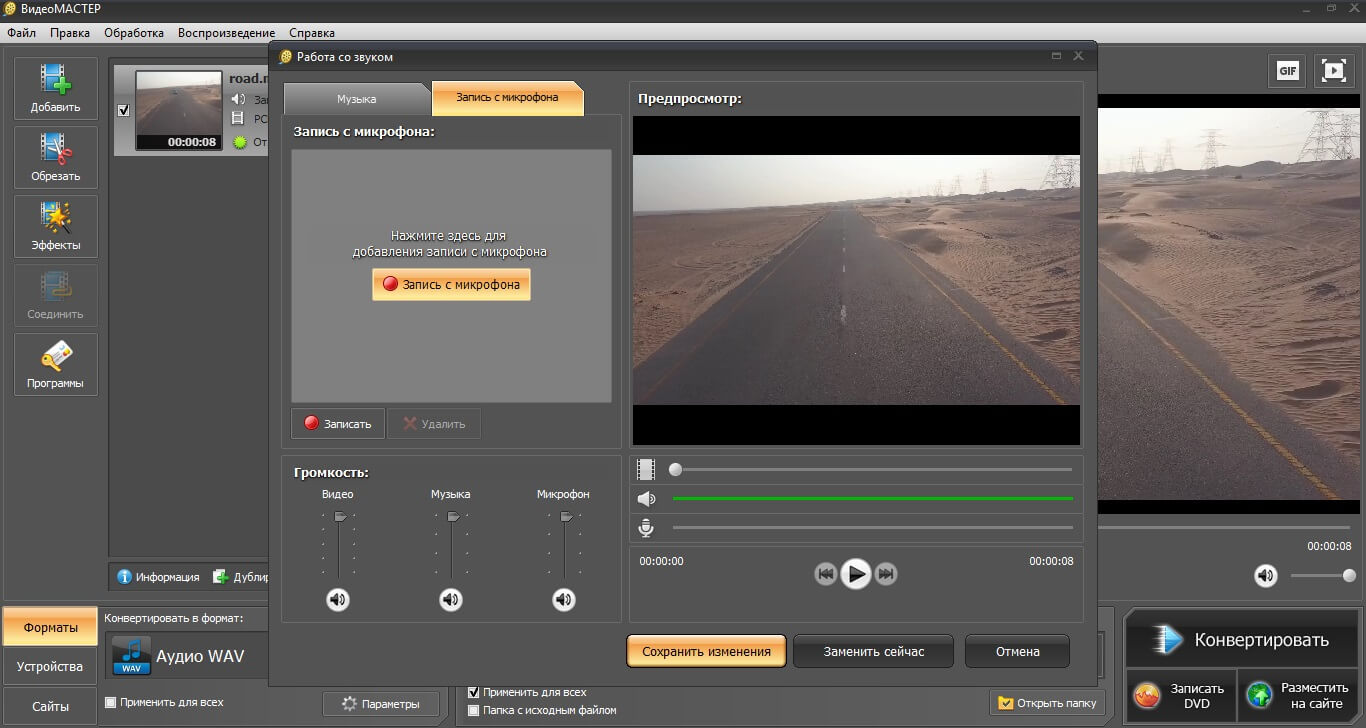Screen dimensions: 1366x728
Task: Click the Записать record button
Action: pos(339,424)
